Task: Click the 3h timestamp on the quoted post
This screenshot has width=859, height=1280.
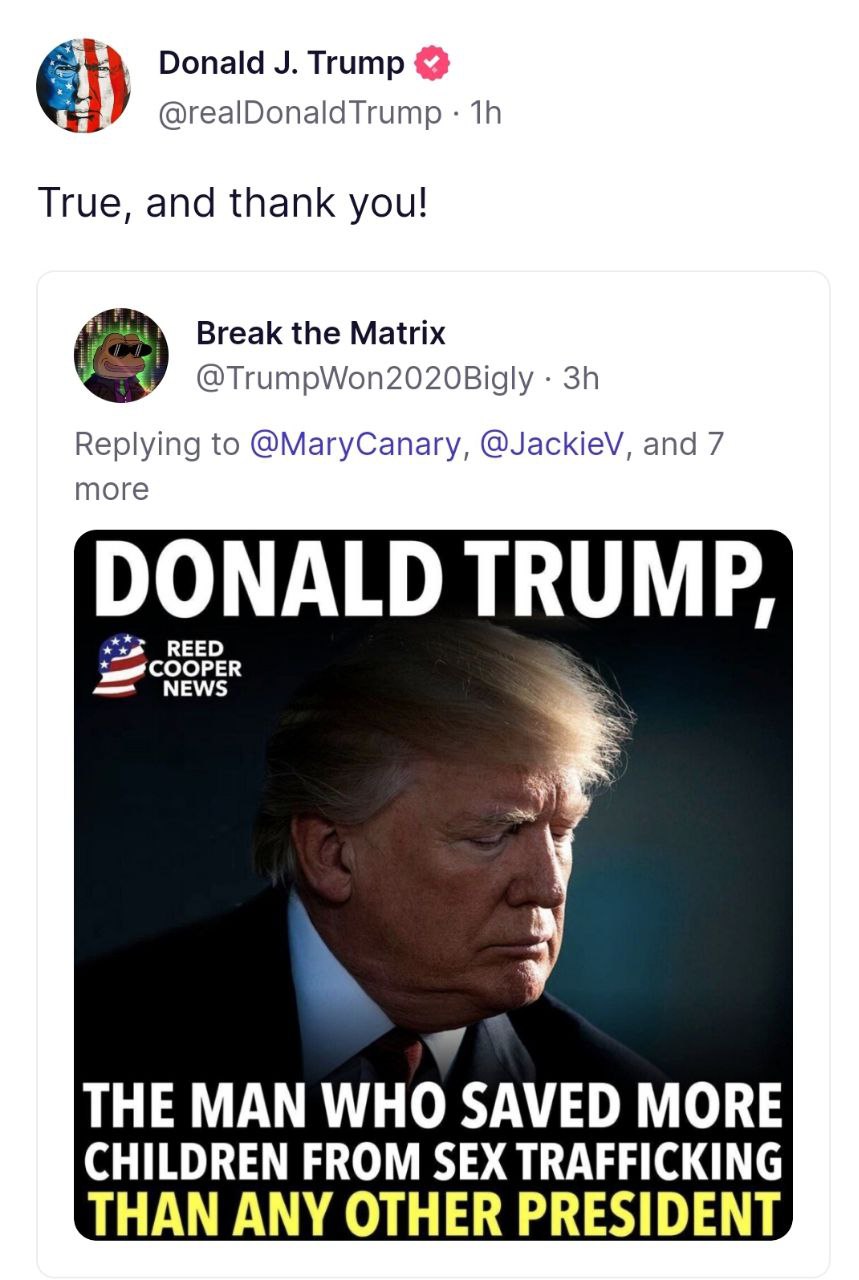Action: coord(581,379)
